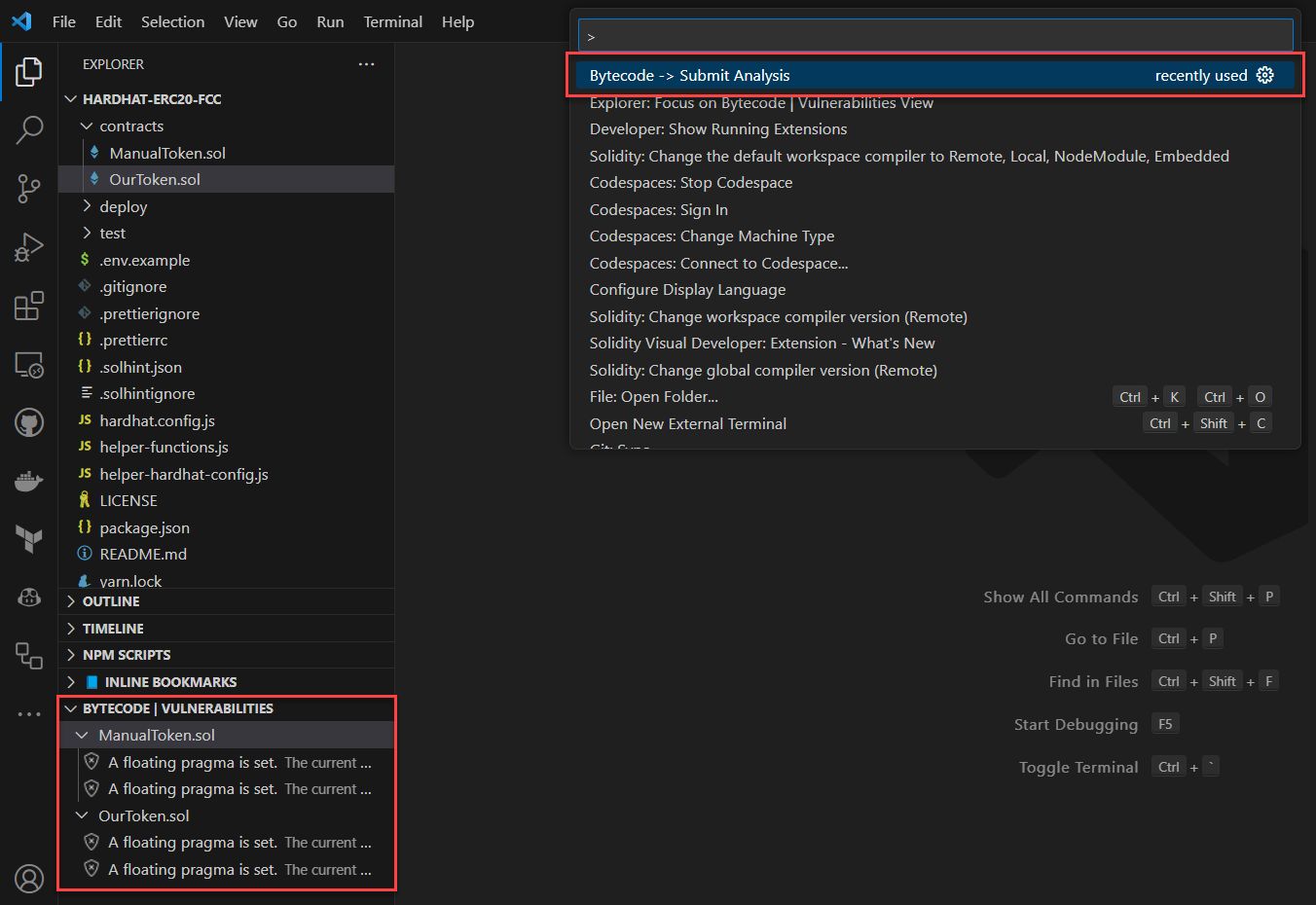The image size is (1316, 905).
Task: Open the Explorer activity bar icon
Action: pos(29,71)
